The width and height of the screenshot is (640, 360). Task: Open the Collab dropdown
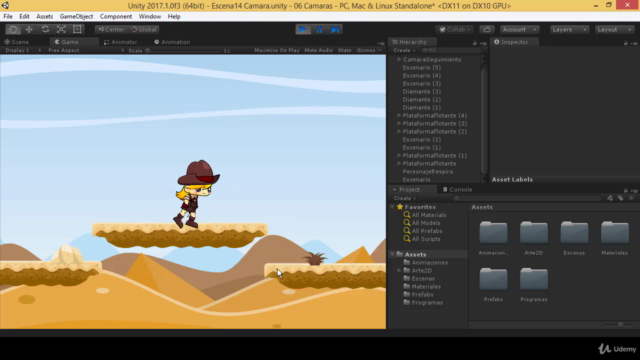point(455,29)
